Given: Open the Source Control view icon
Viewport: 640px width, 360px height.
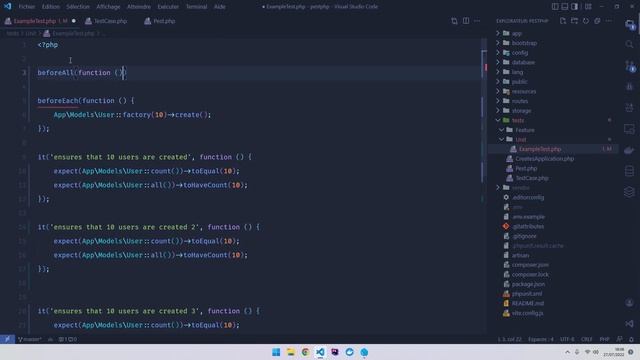Looking at the screenshot, I should (x=629, y=65).
